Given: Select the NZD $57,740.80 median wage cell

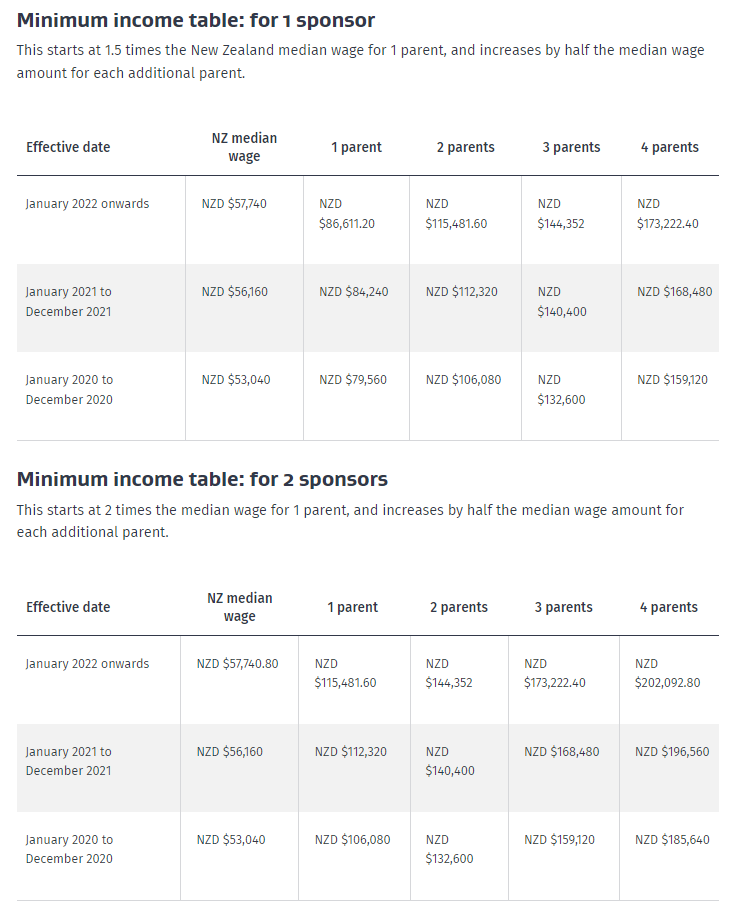Looking at the screenshot, I should click(x=238, y=664).
